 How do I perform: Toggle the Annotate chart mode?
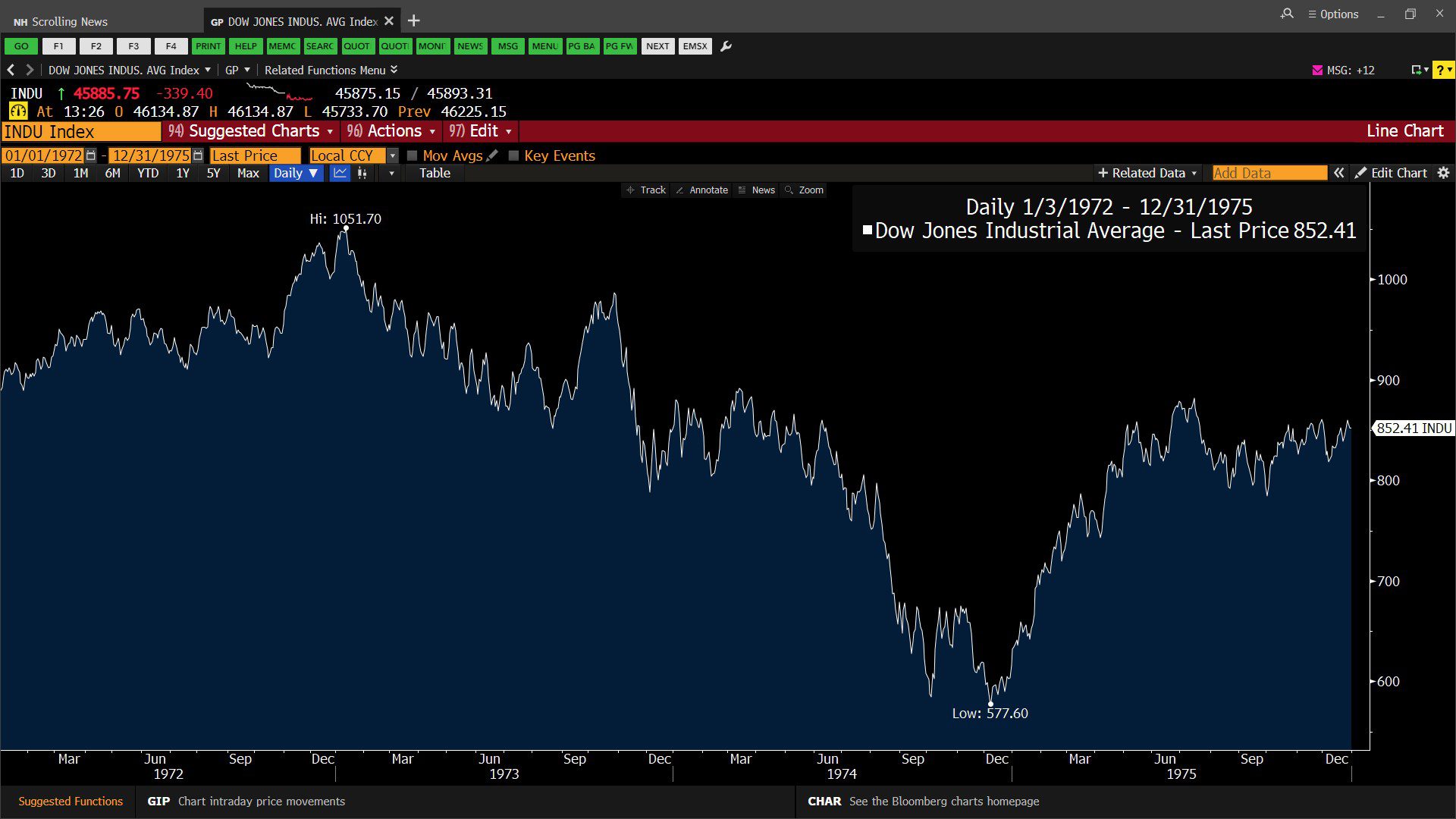tap(701, 190)
